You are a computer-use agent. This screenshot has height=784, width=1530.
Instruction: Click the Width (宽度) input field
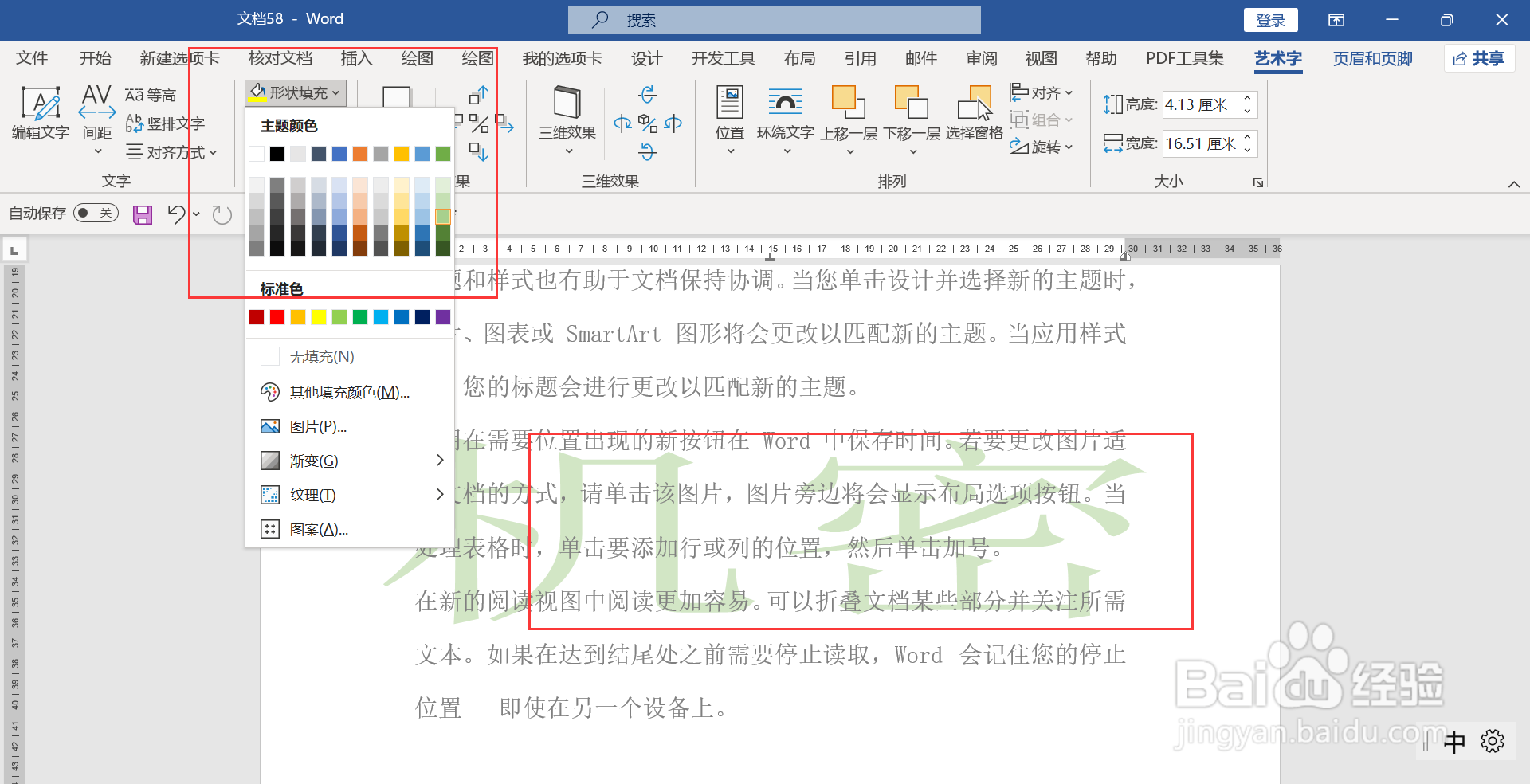tap(1202, 143)
